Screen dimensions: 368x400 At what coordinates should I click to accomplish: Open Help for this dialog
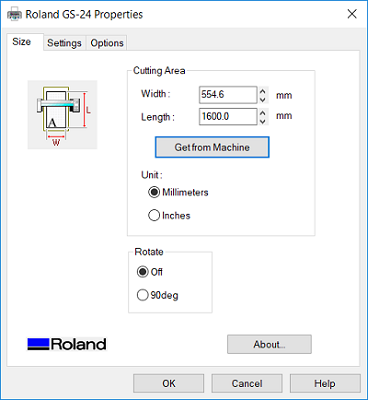coord(325,383)
